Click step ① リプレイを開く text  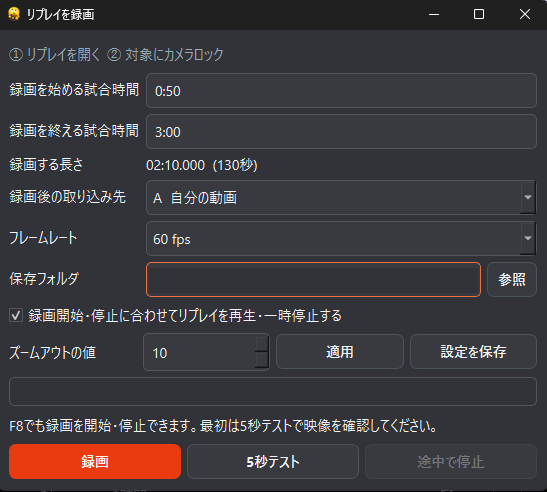click(x=55, y=54)
